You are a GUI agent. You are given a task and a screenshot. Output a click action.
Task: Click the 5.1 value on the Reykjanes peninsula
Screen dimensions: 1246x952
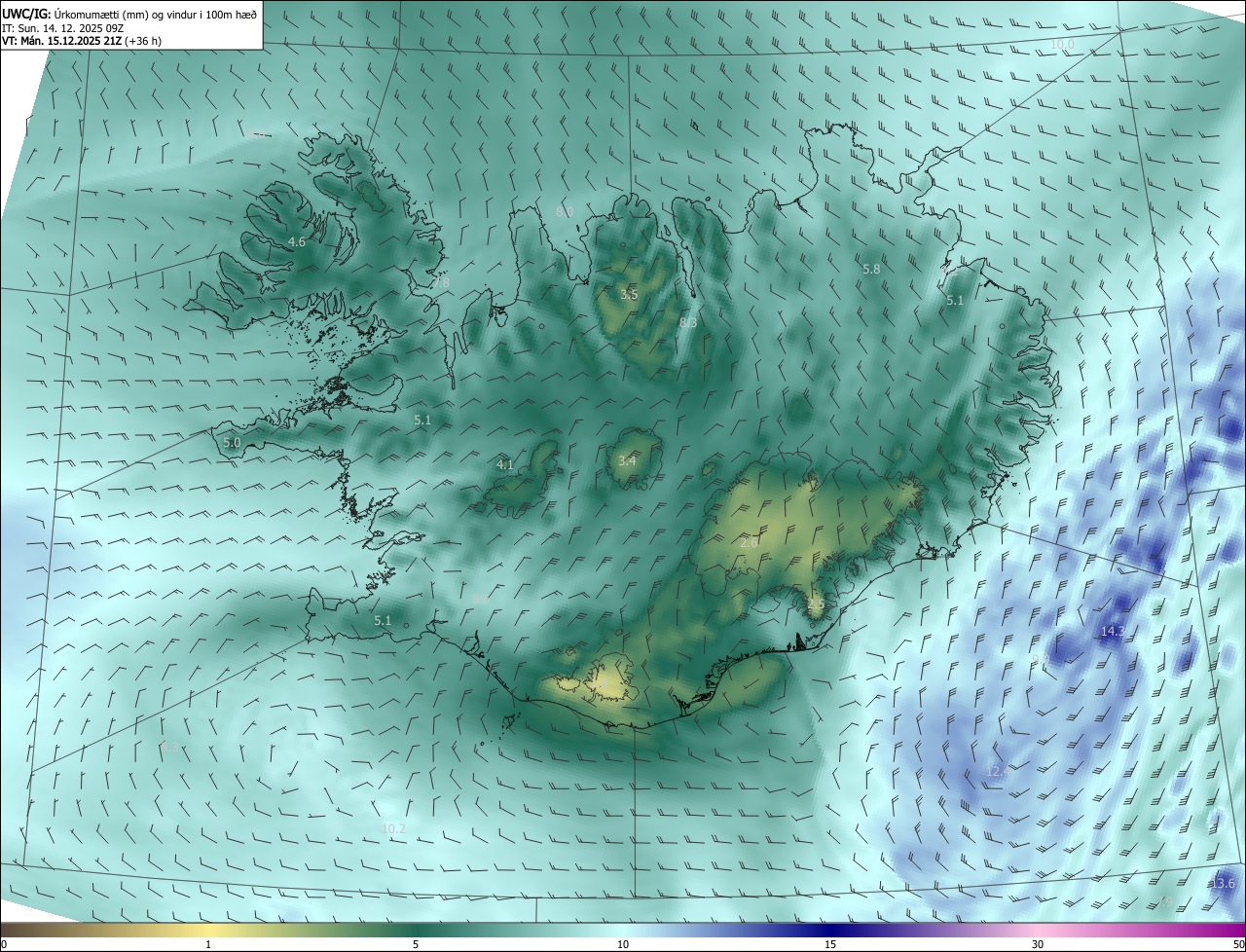[x=383, y=620]
